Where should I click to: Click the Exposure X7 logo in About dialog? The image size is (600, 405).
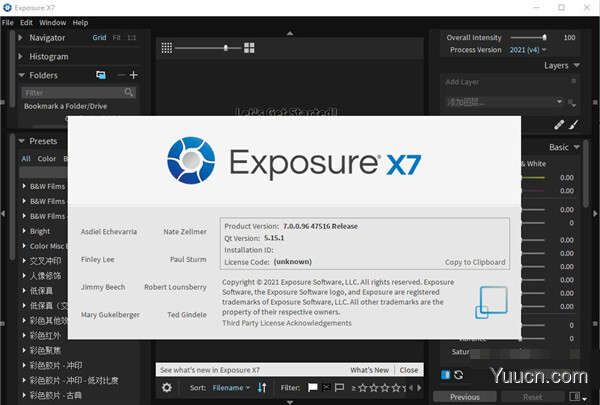pyautogui.click(x=191, y=160)
